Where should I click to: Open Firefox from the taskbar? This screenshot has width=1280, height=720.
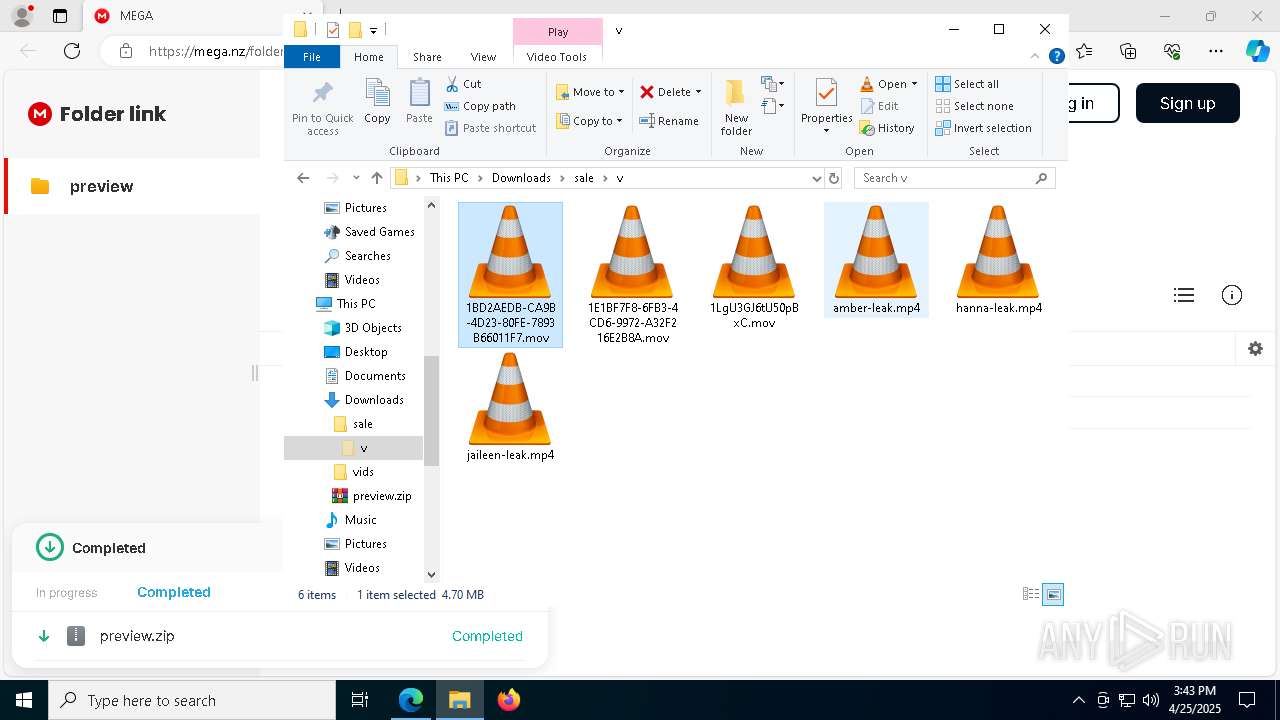click(508, 700)
